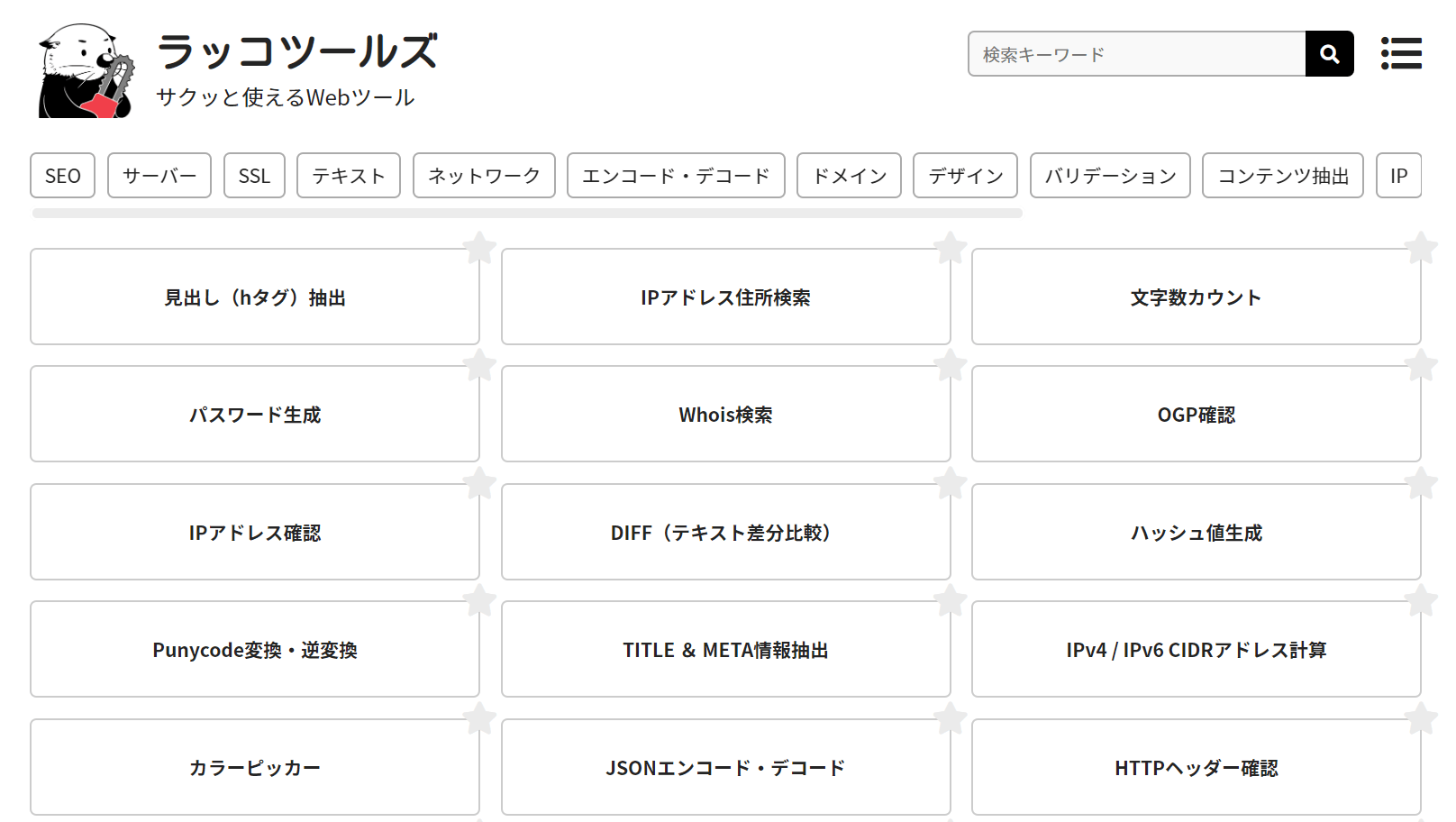Star the JSONエンコード・デコード tool

tap(951, 718)
